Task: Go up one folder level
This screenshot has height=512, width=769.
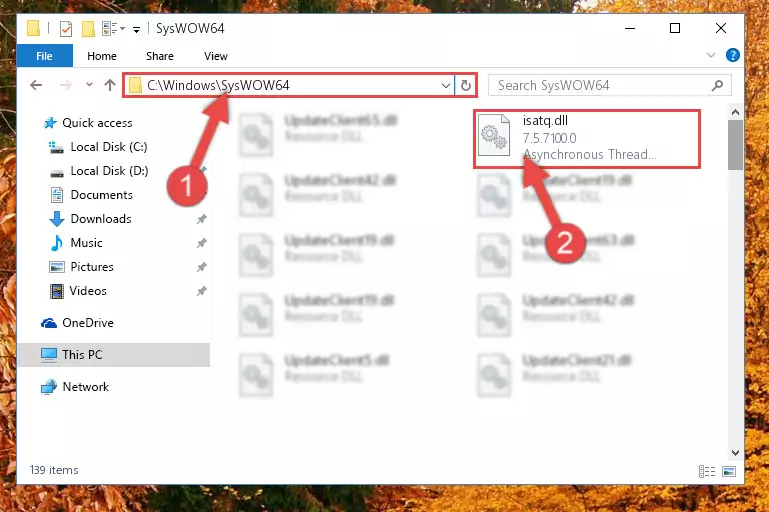Action: (x=110, y=85)
